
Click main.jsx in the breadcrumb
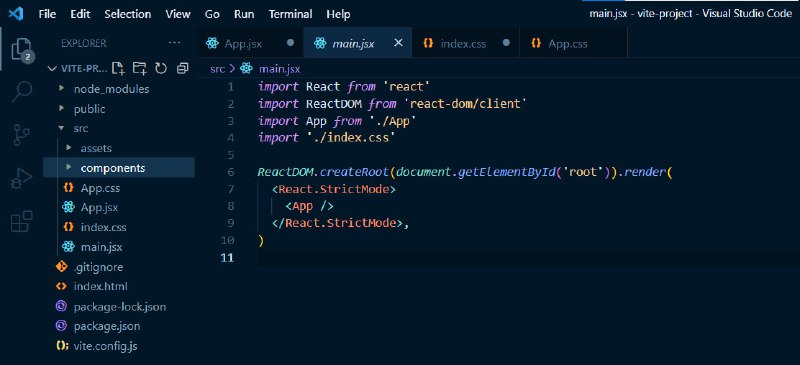click(x=280, y=68)
